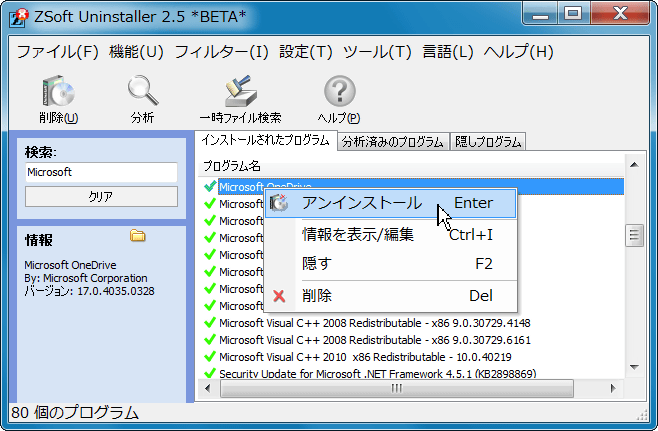Click vertical scrollbar down arrow

click(x=634, y=367)
